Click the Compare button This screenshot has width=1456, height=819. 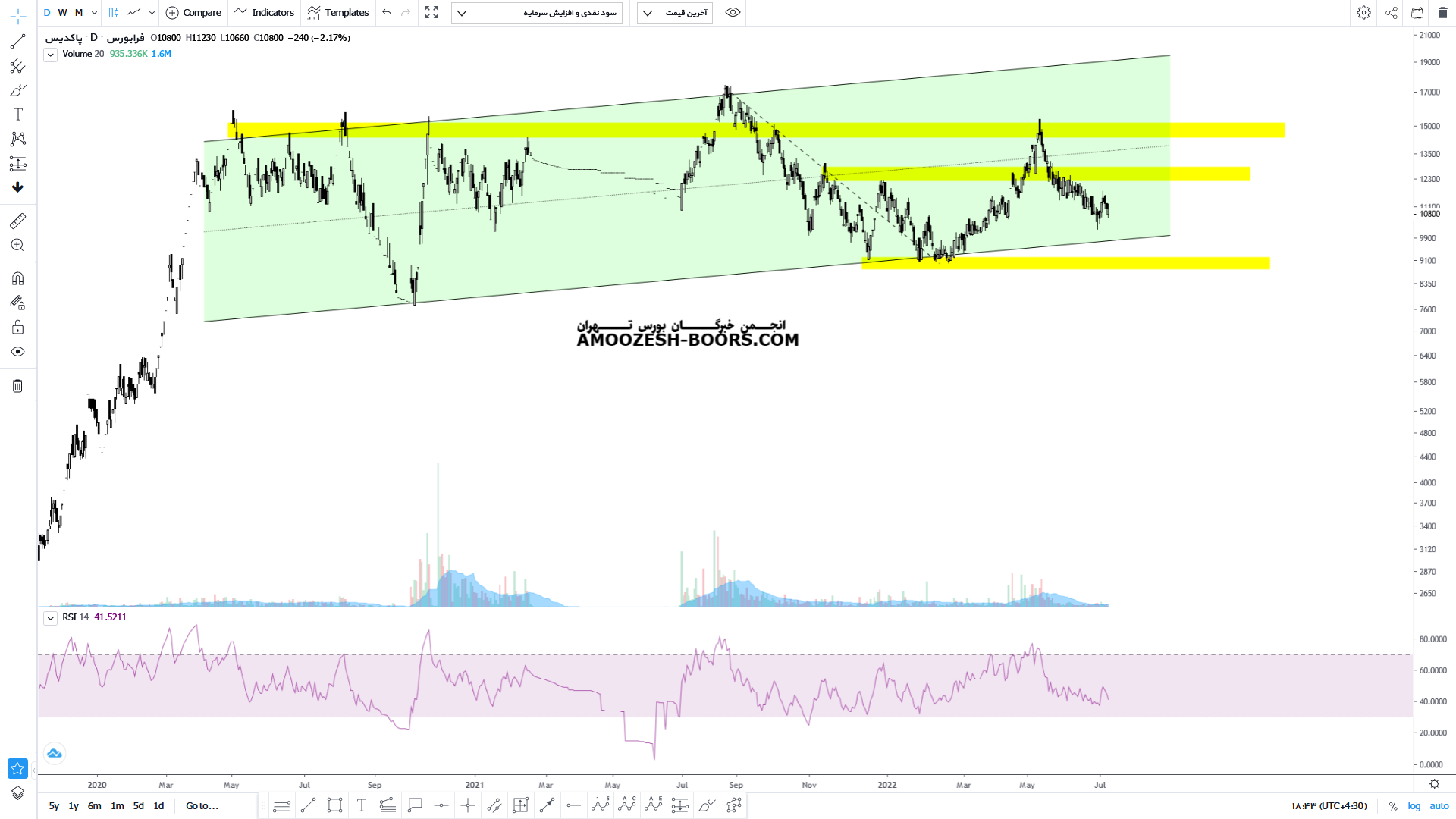click(x=194, y=13)
